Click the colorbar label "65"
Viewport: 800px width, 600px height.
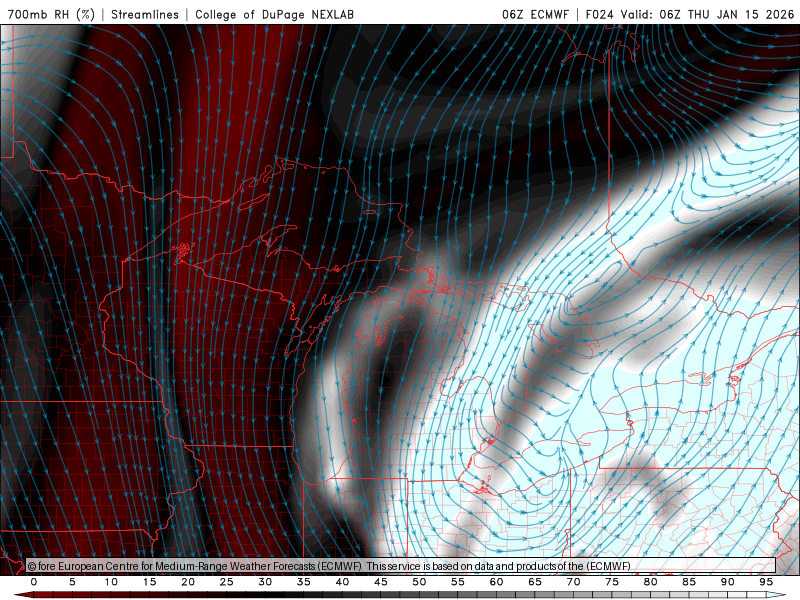click(535, 582)
